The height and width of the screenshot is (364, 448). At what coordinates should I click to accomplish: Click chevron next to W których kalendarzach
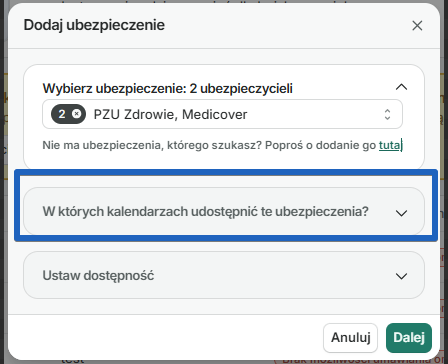401,213
